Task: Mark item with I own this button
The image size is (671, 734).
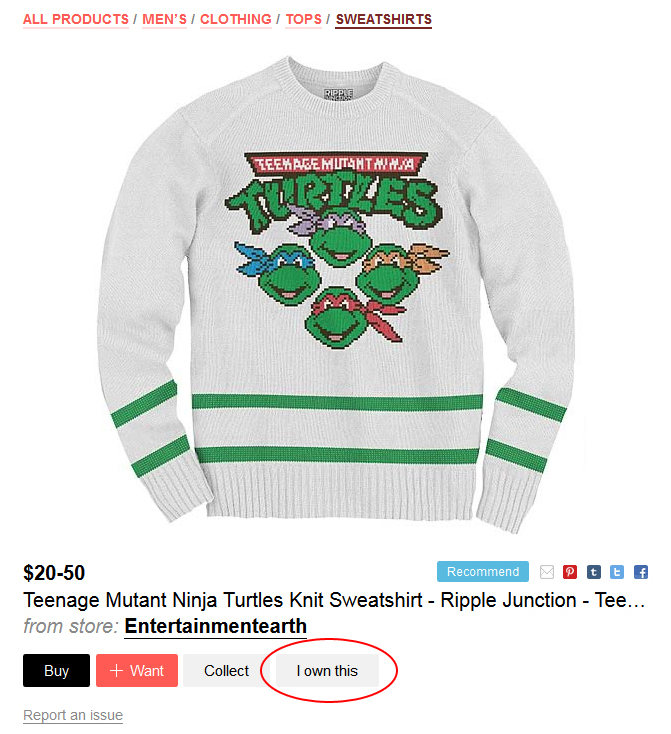Action: (327, 670)
